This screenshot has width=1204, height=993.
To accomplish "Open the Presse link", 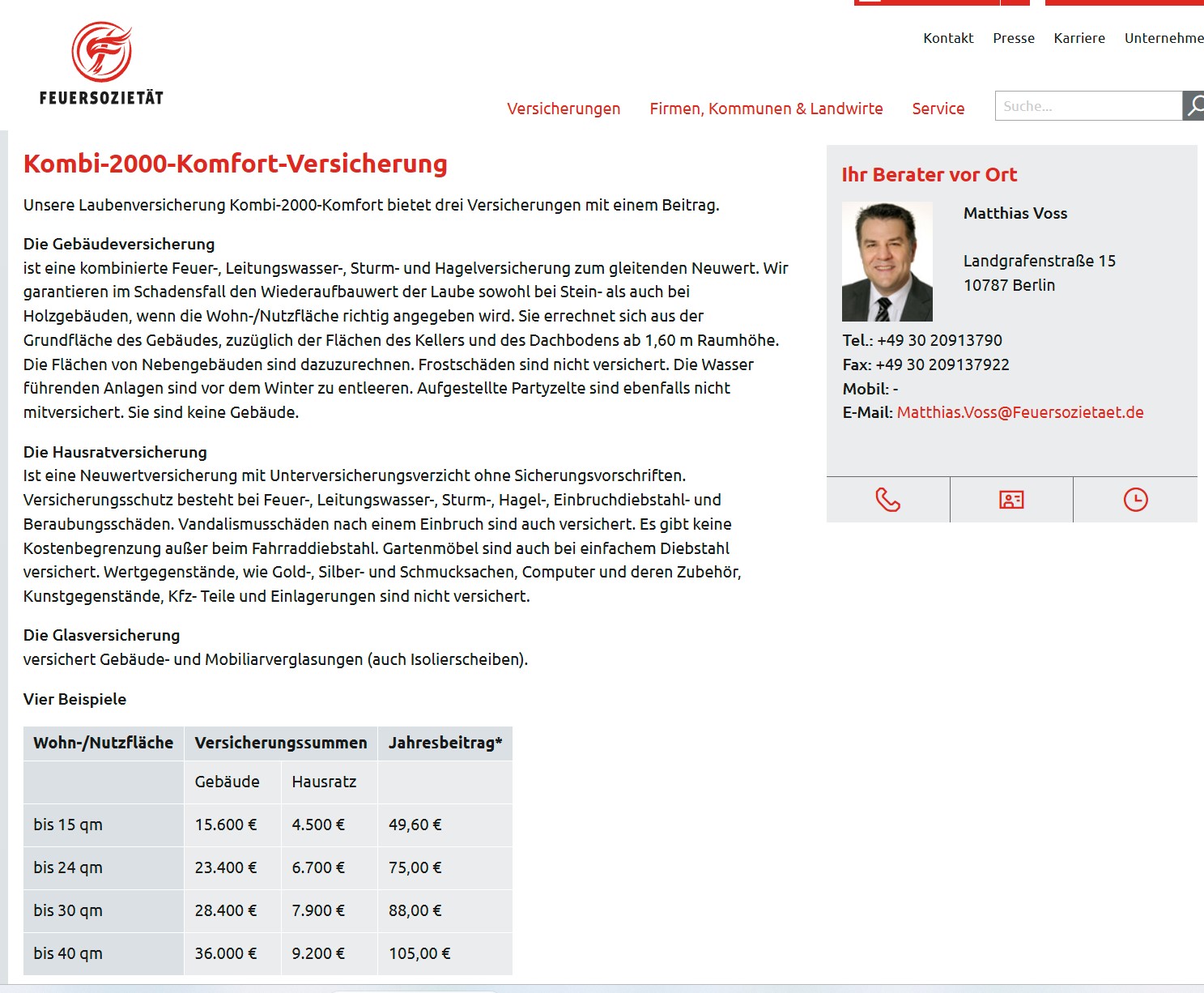I will (x=1014, y=38).
